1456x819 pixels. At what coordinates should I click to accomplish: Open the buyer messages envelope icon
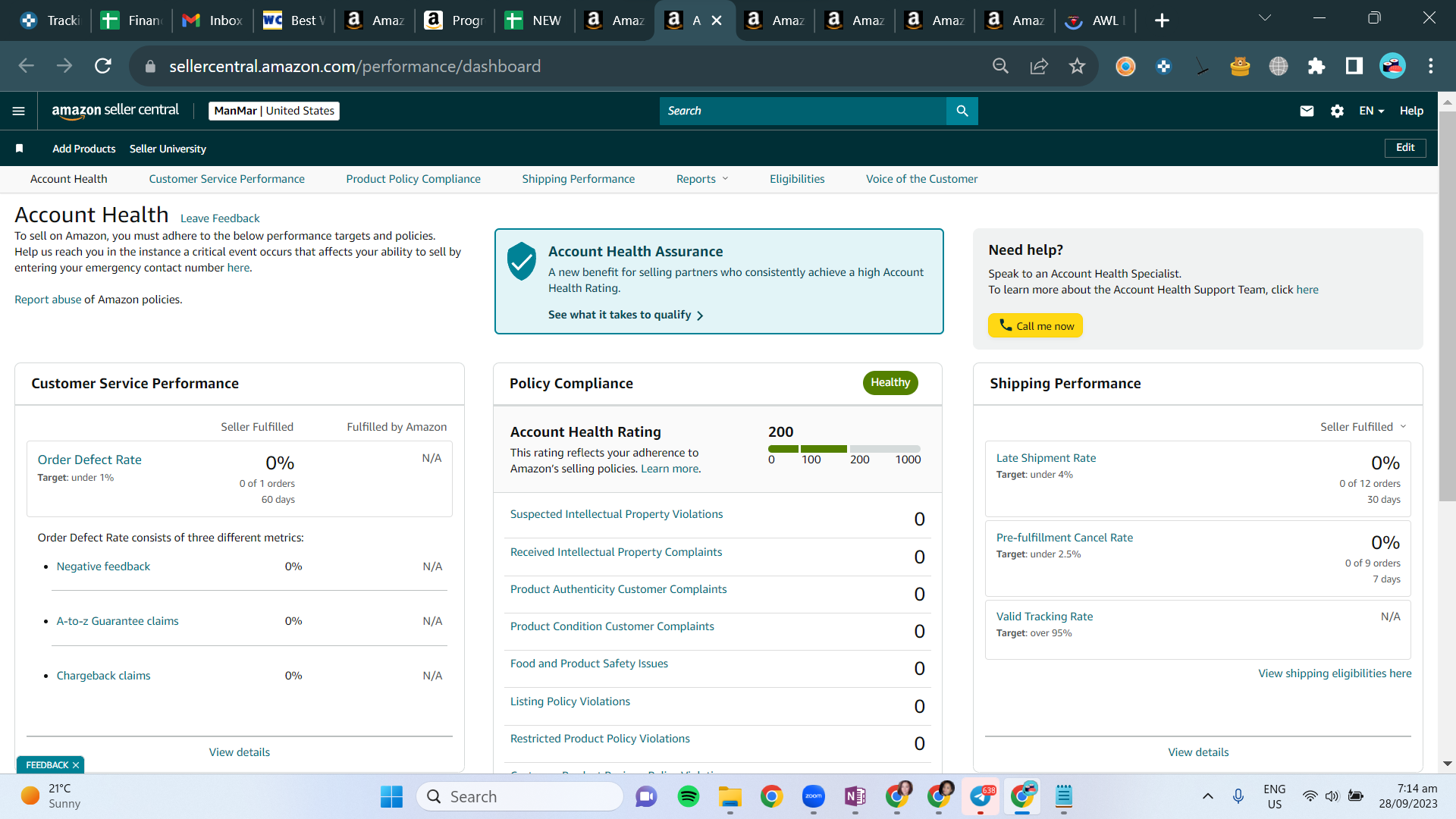click(x=1307, y=111)
